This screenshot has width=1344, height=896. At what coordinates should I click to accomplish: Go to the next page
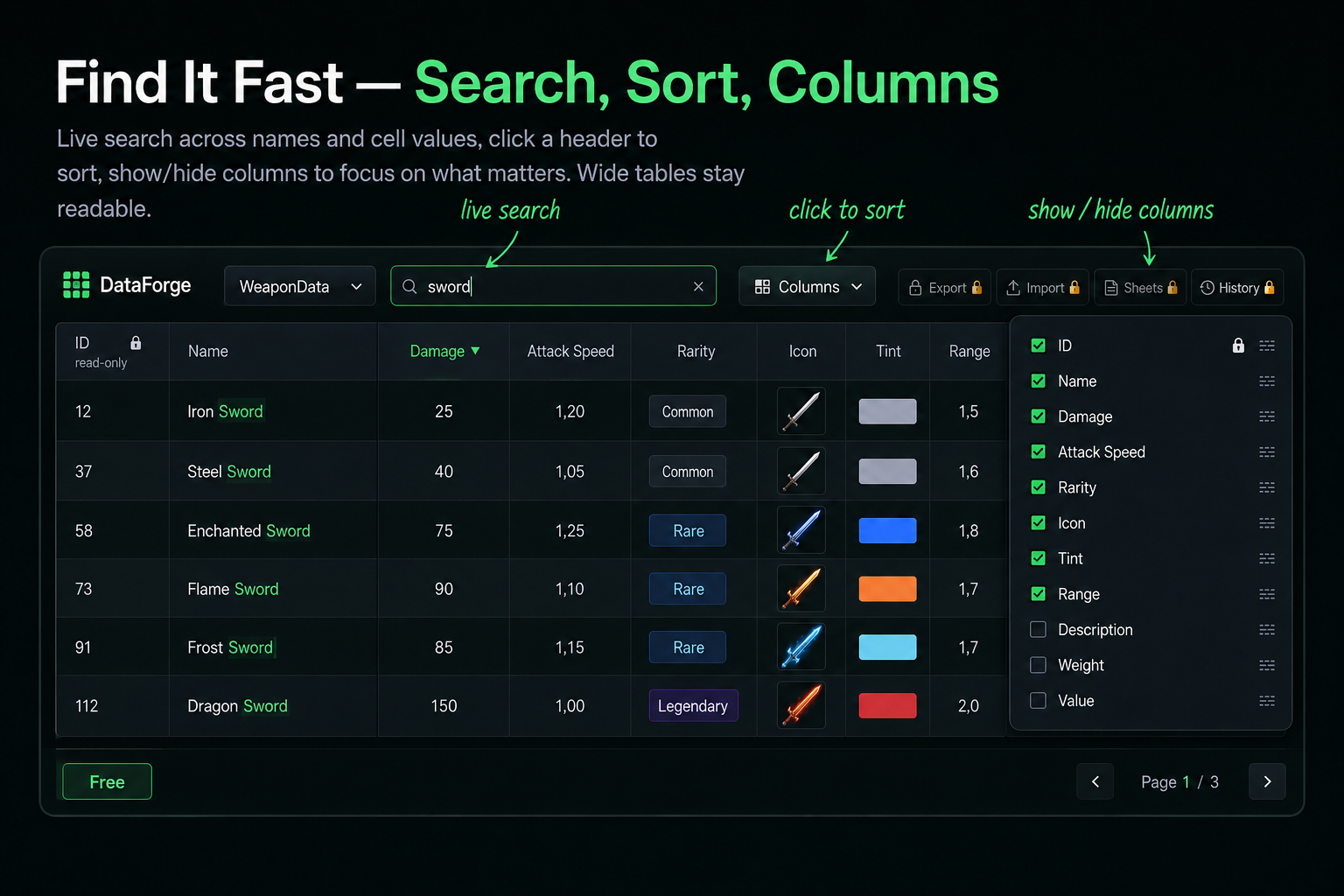(x=1267, y=781)
